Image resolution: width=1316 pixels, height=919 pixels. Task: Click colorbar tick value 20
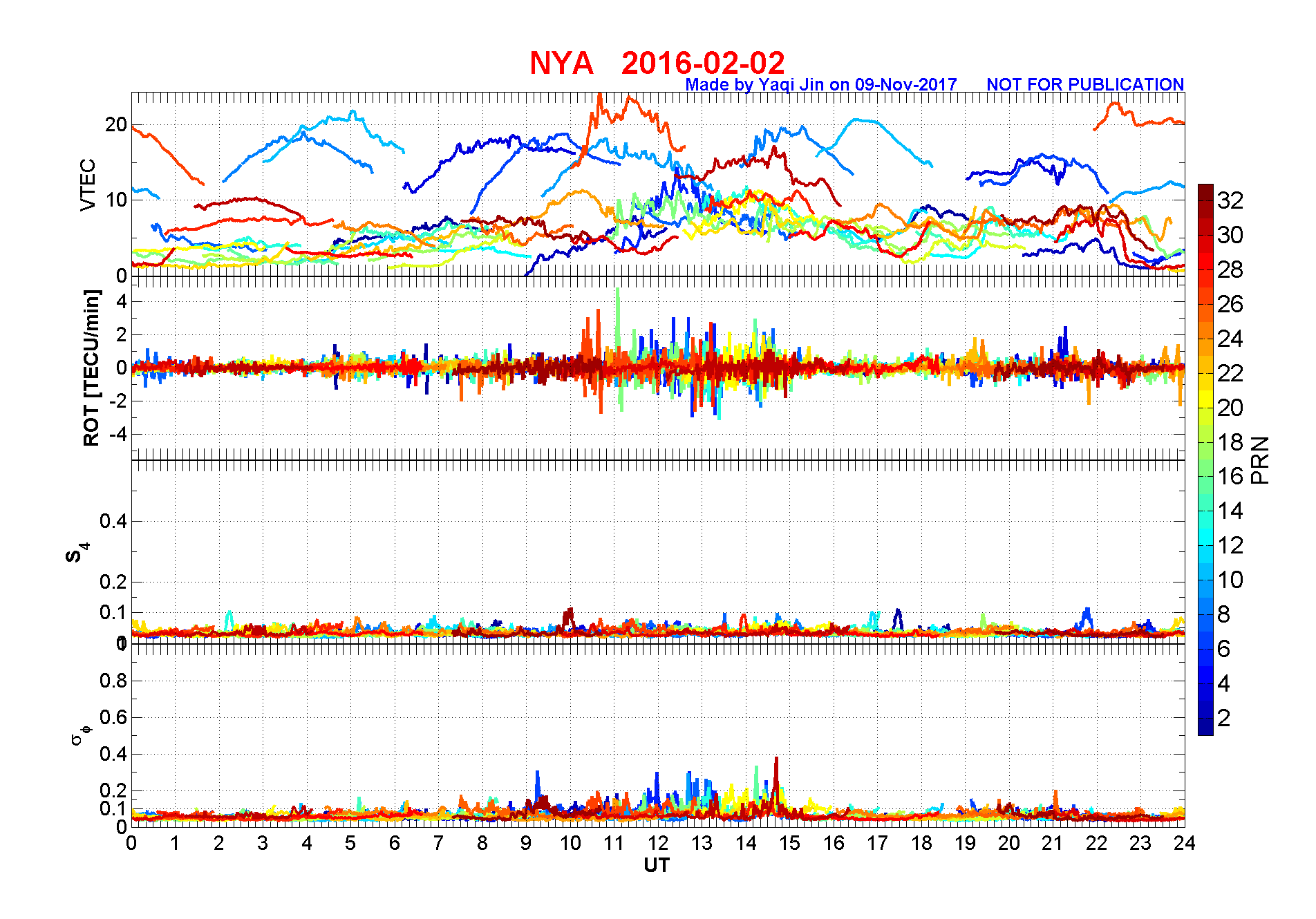click(x=1230, y=408)
